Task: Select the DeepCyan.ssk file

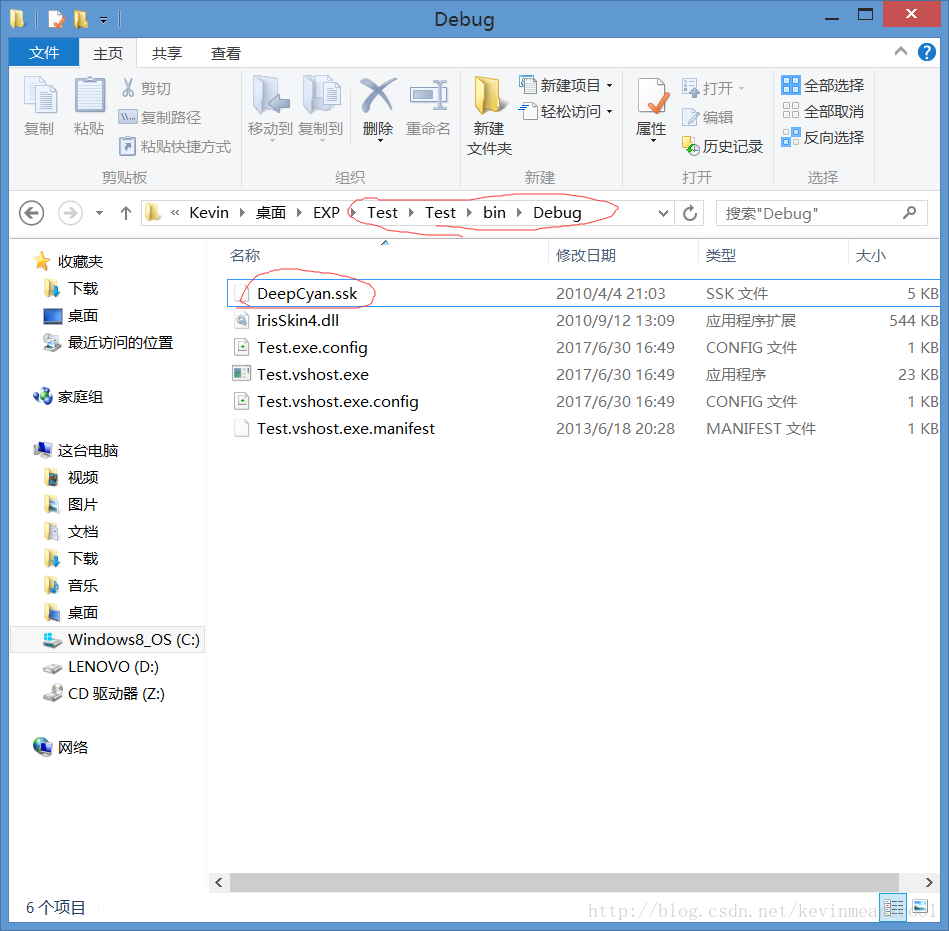Action: [583, 293]
